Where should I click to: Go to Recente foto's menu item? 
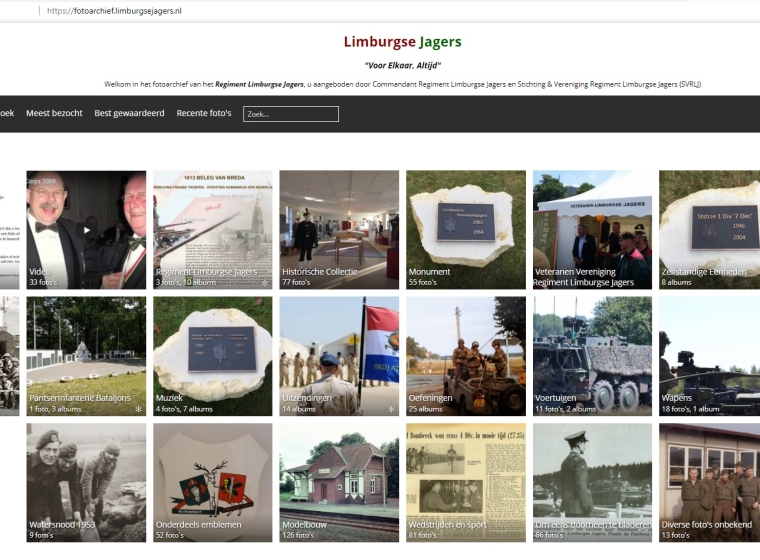[x=204, y=113]
